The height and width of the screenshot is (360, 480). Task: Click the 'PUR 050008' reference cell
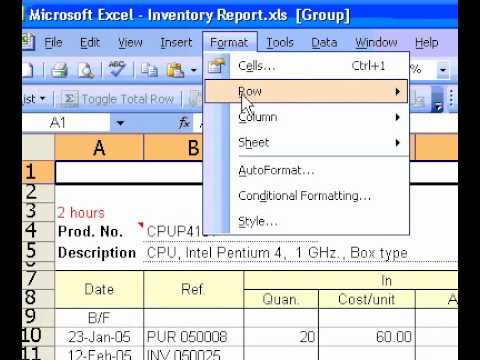(193, 337)
